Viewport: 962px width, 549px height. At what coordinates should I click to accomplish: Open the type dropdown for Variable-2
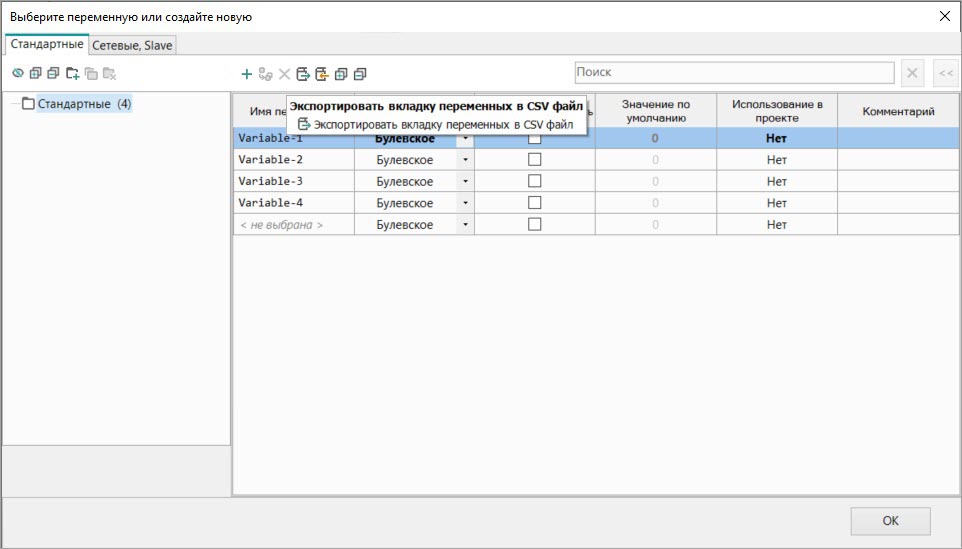pyautogui.click(x=465, y=160)
